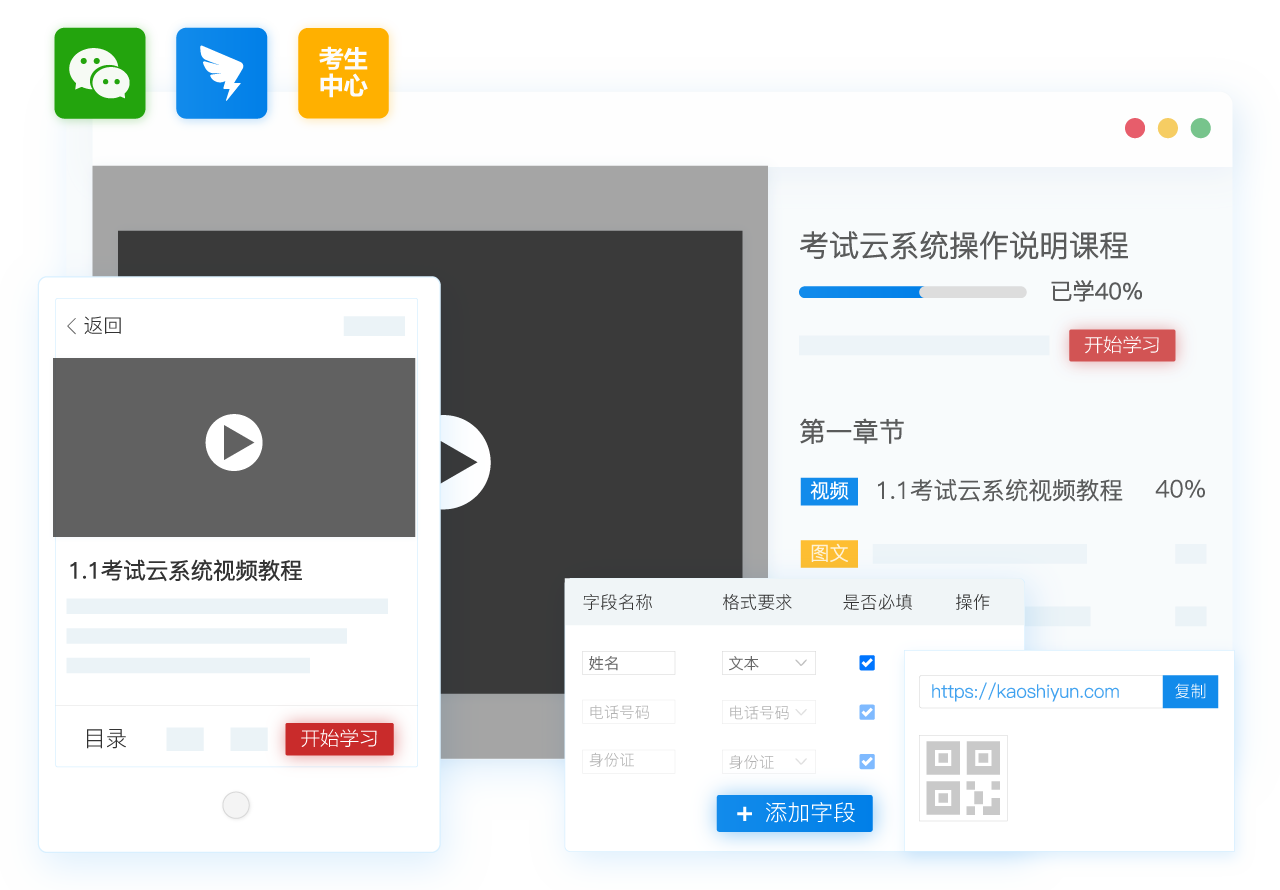1280x890 pixels.
Task: Tap the tablet home button circle
Action: (236, 805)
